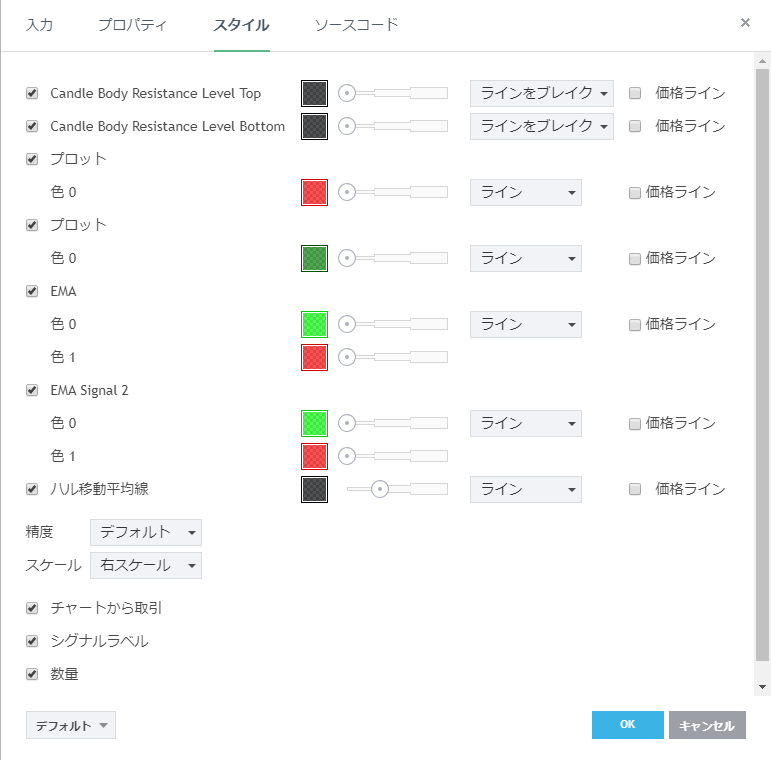Enable 価格ライン for ハル移動平均線
This screenshot has width=771, height=760.
(x=635, y=489)
